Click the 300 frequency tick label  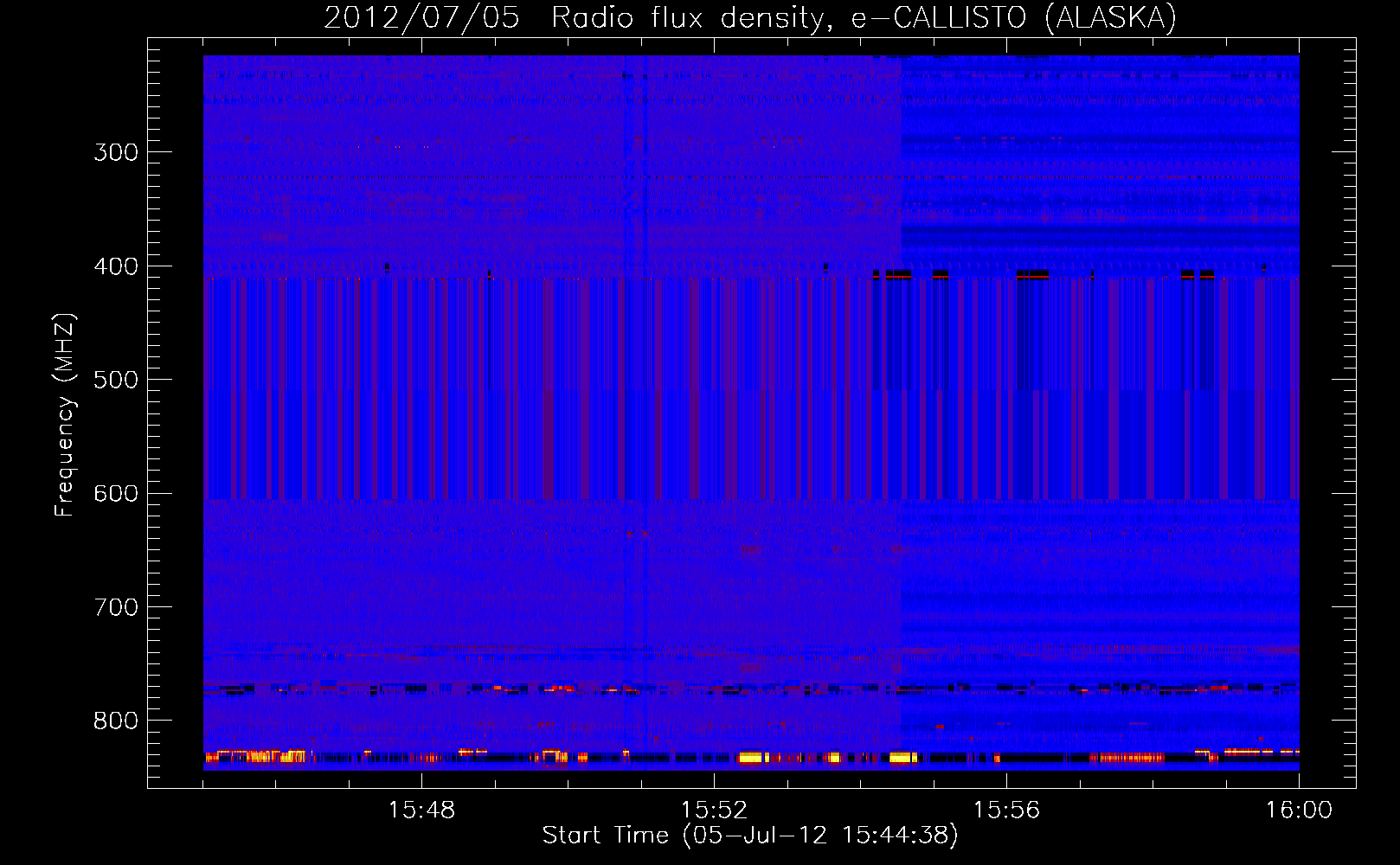[x=116, y=152]
